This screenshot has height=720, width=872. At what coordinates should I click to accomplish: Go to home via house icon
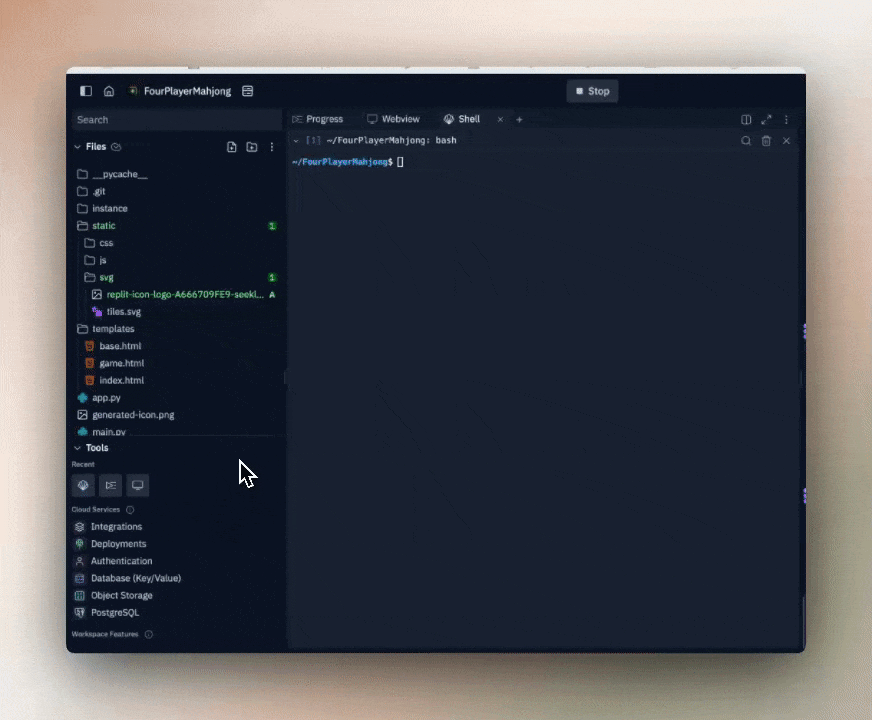pos(109,91)
